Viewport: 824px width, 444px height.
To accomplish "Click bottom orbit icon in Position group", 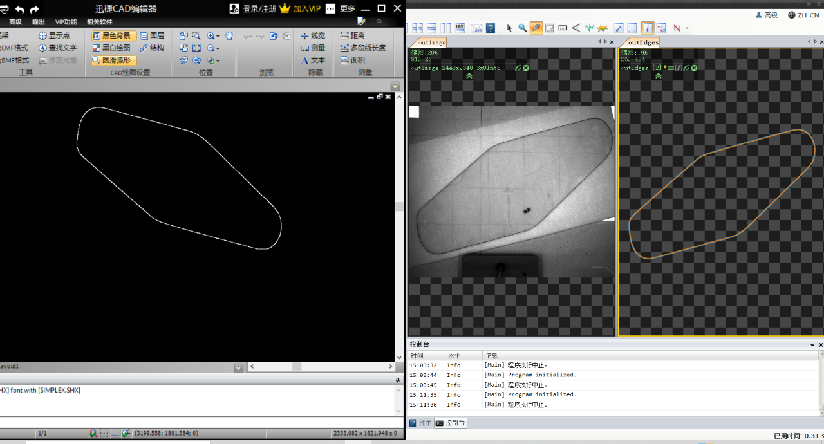I will (196, 60).
